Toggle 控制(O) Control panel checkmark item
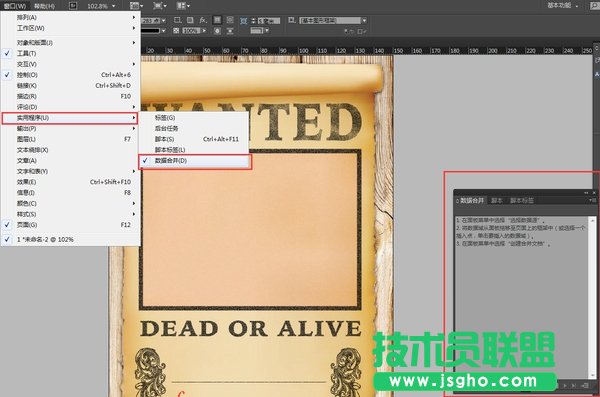This screenshot has width=600, height=397. (x=70, y=75)
